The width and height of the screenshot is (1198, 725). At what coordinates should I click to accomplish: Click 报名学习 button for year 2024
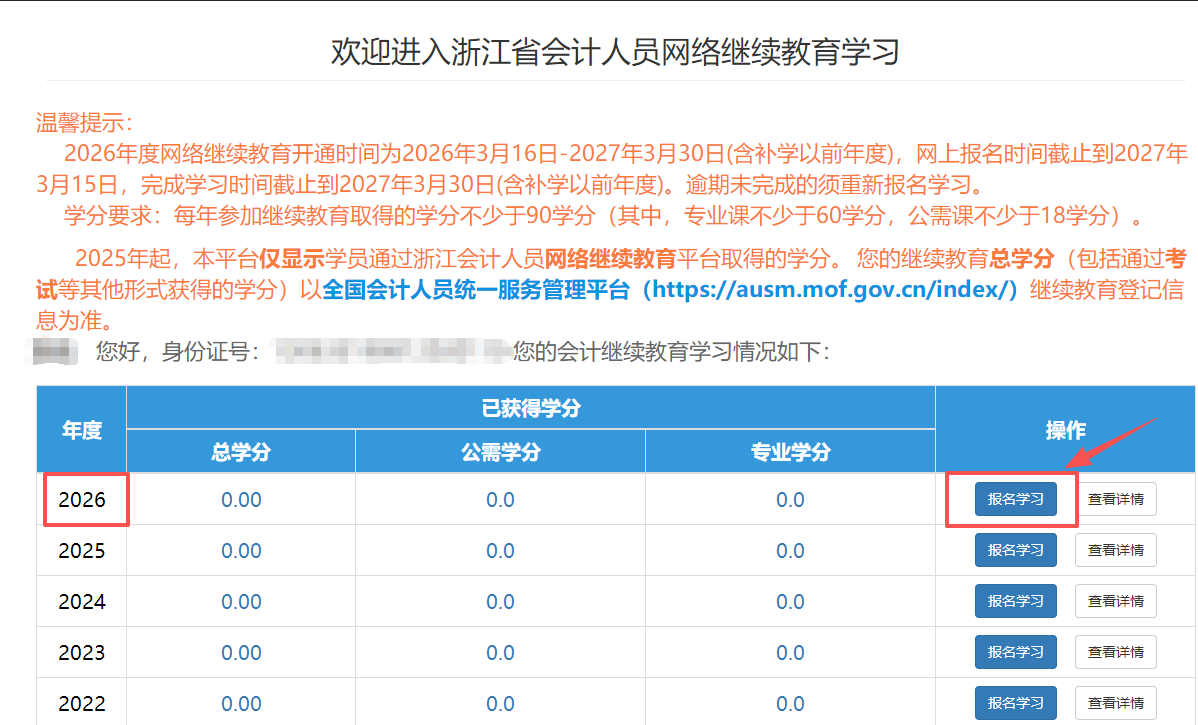coord(1016,601)
